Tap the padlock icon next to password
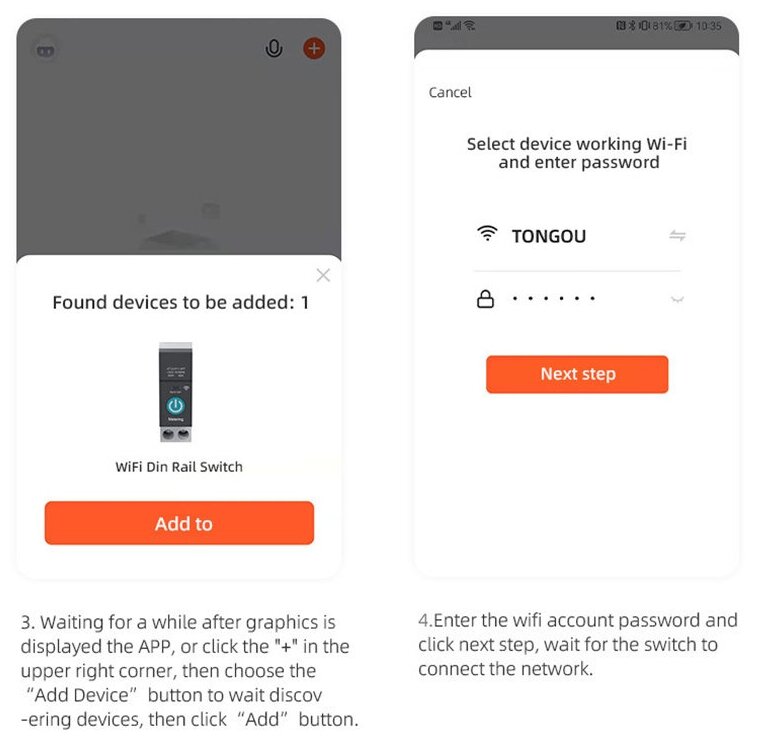758x741 pixels. tap(485, 299)
